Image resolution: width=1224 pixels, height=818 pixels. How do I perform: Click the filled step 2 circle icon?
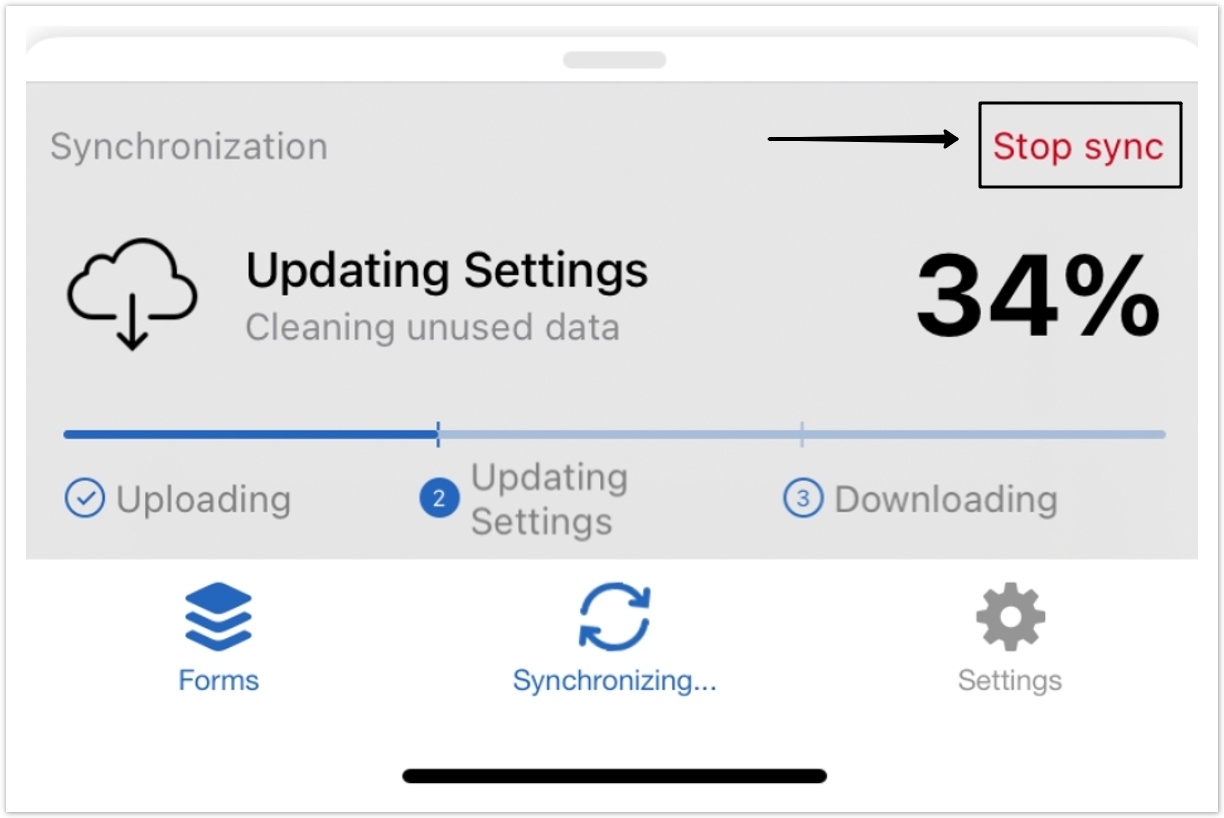(439, 498)
